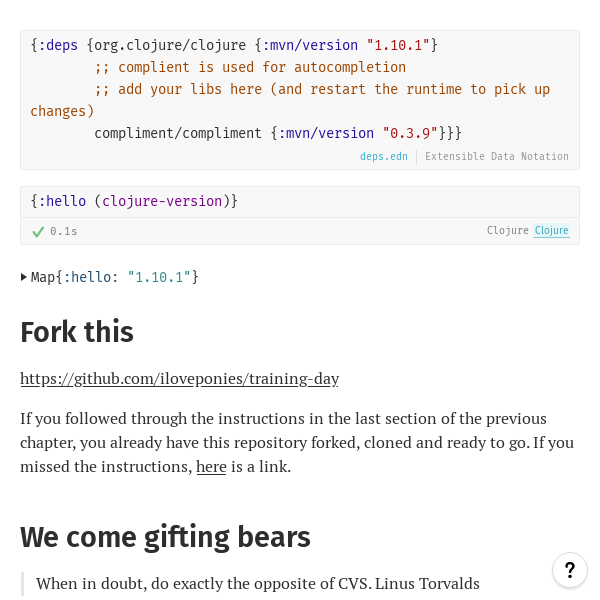The image size is (600, 600).
Task: Click the underlined Clojure runtime link
Action: point(551,231)
